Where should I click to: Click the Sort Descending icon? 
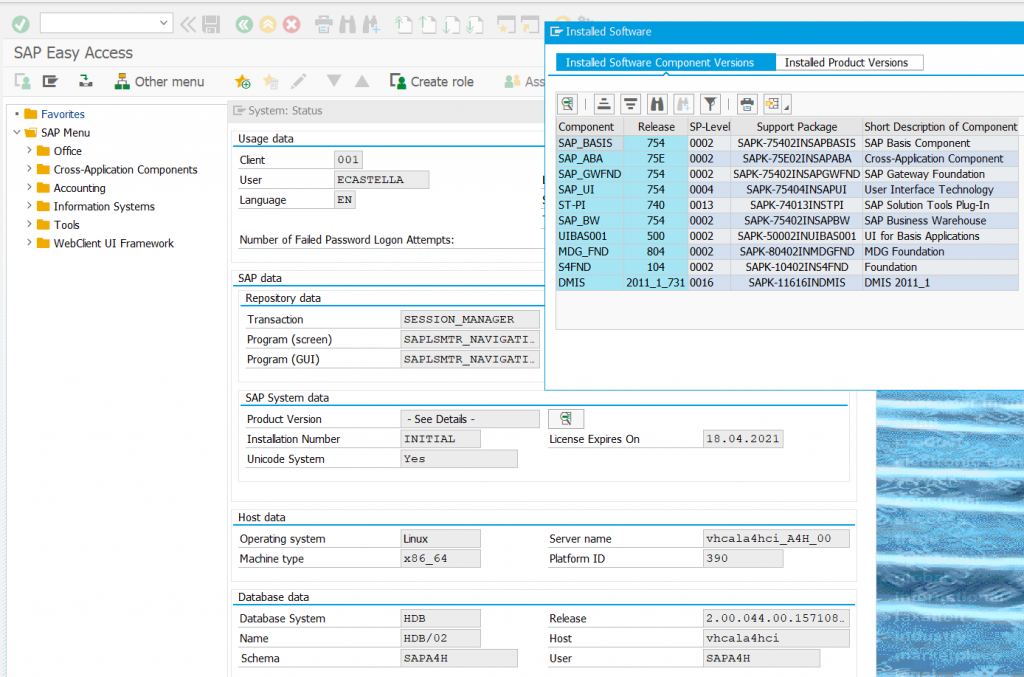[x=630, y=104]
